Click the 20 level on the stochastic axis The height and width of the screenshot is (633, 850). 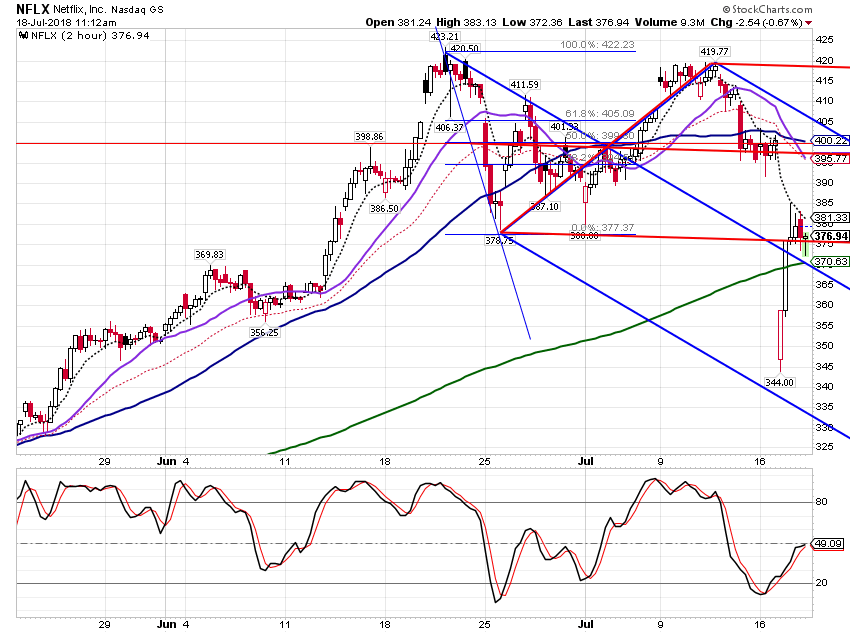tap(821, 583)
